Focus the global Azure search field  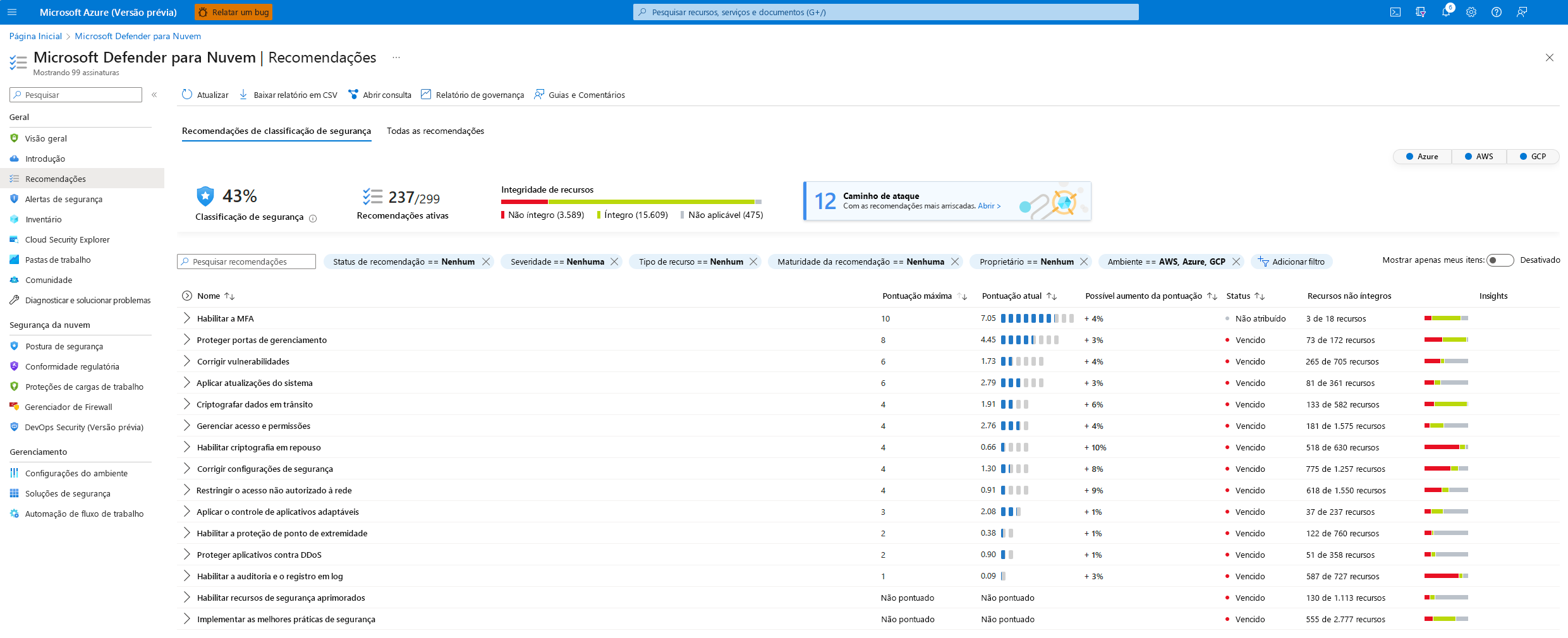[x=886, y=12]
